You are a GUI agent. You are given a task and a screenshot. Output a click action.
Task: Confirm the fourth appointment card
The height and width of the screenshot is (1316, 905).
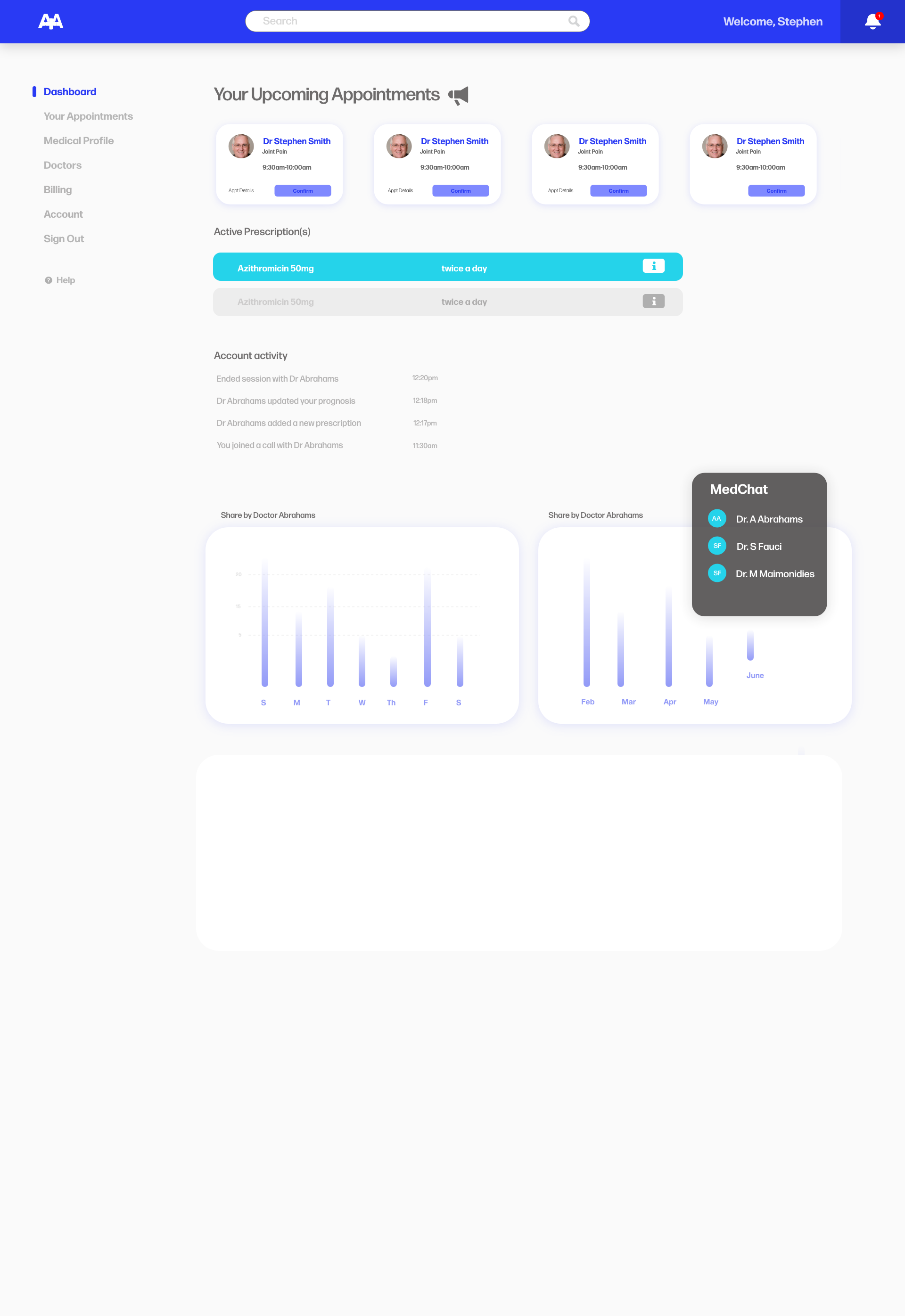(776, 191)
